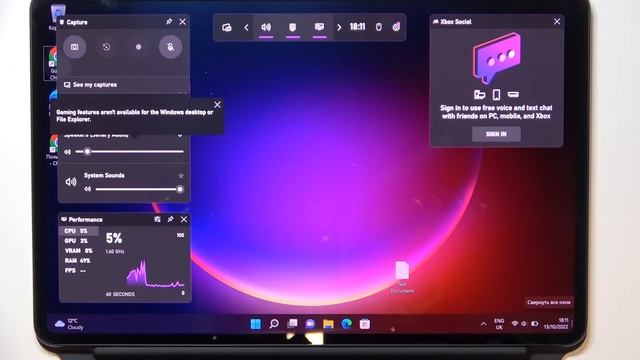
Task: Open Task View on the taskbar
Action: (x=292, y=324)
